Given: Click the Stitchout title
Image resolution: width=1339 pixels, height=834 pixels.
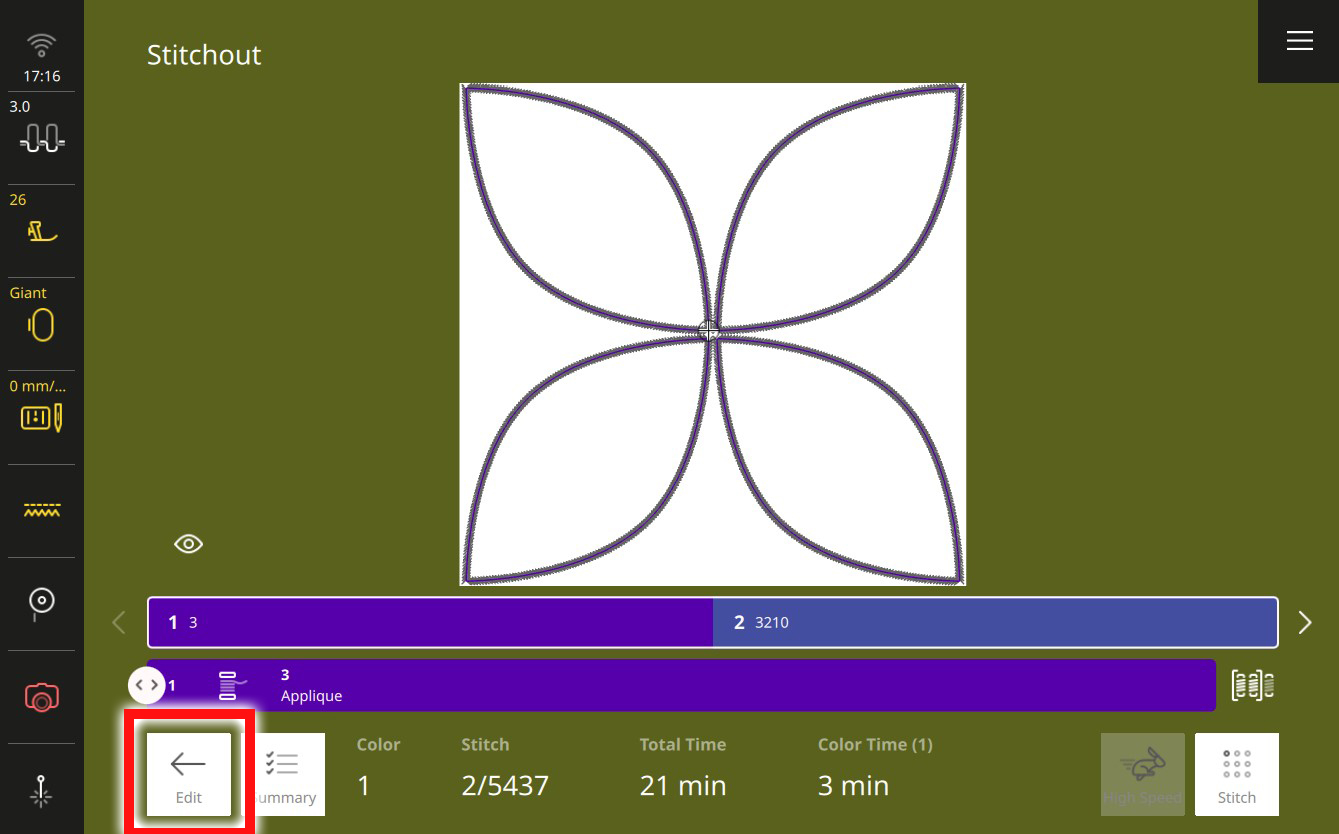Looking at the screenshot, I should tap(204, 54).
